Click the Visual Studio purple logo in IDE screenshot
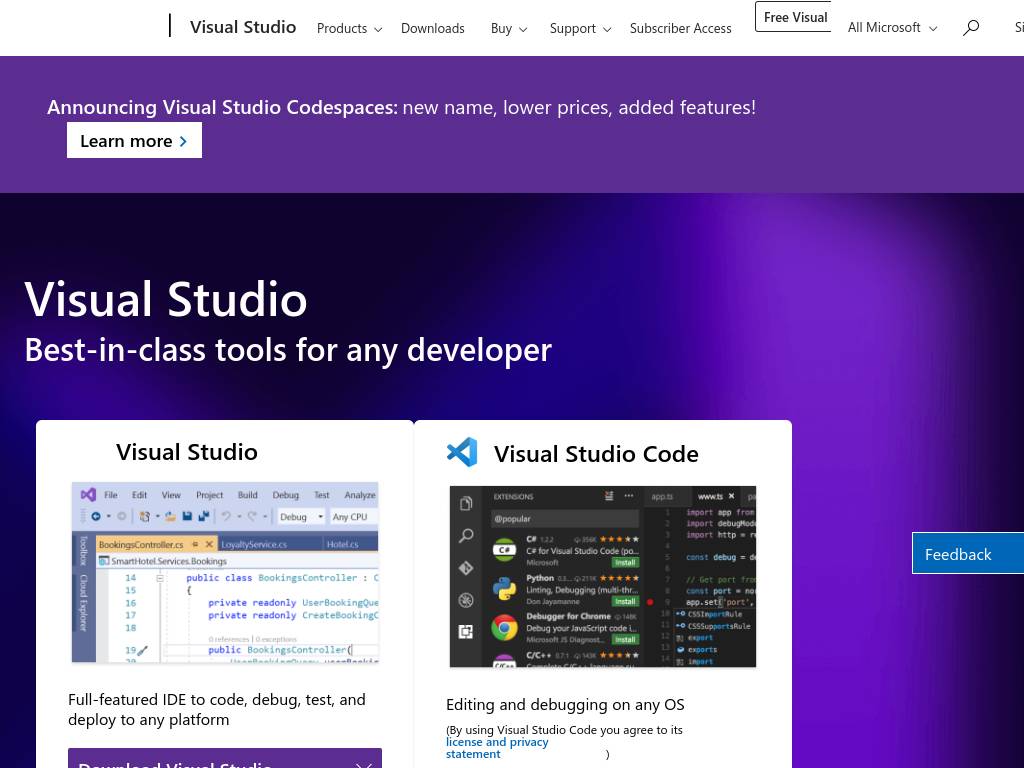This screenshot has height=768, width=1024. 88,494
